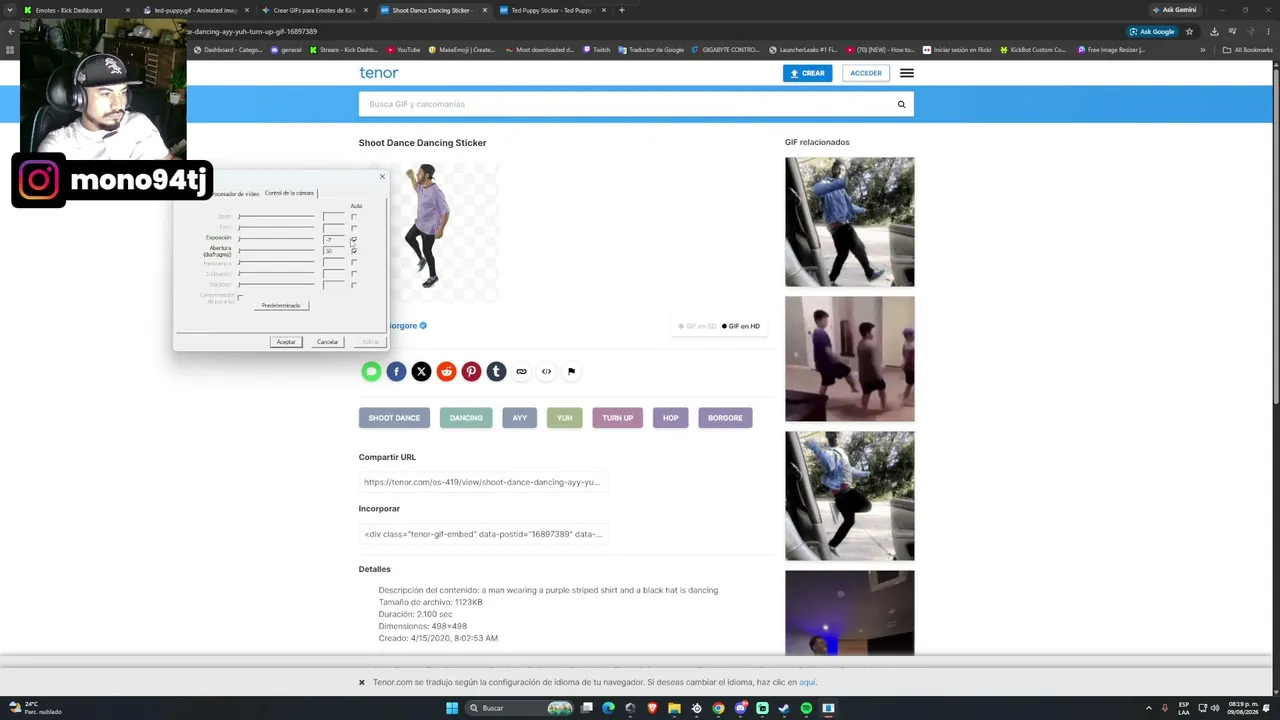Switch to Ted Puppy Sticker tab
The height and width of the screenshot is (720, 1280).
(551, 10)
